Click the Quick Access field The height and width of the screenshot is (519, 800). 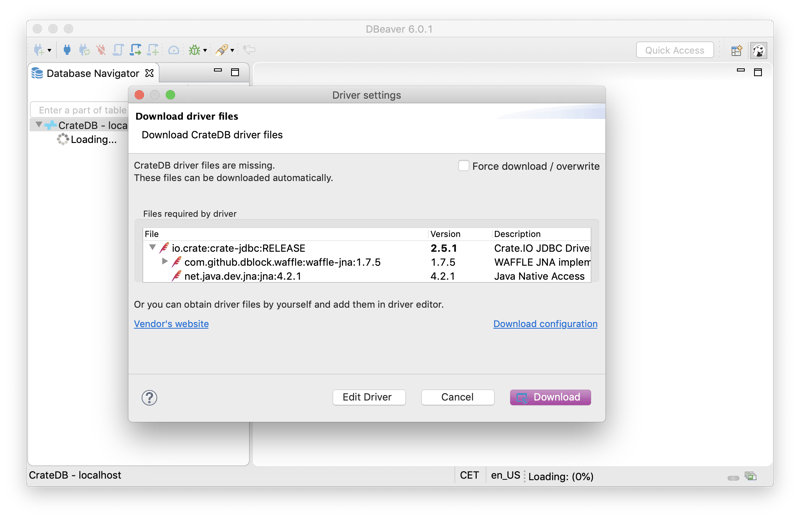pos(674,50)
